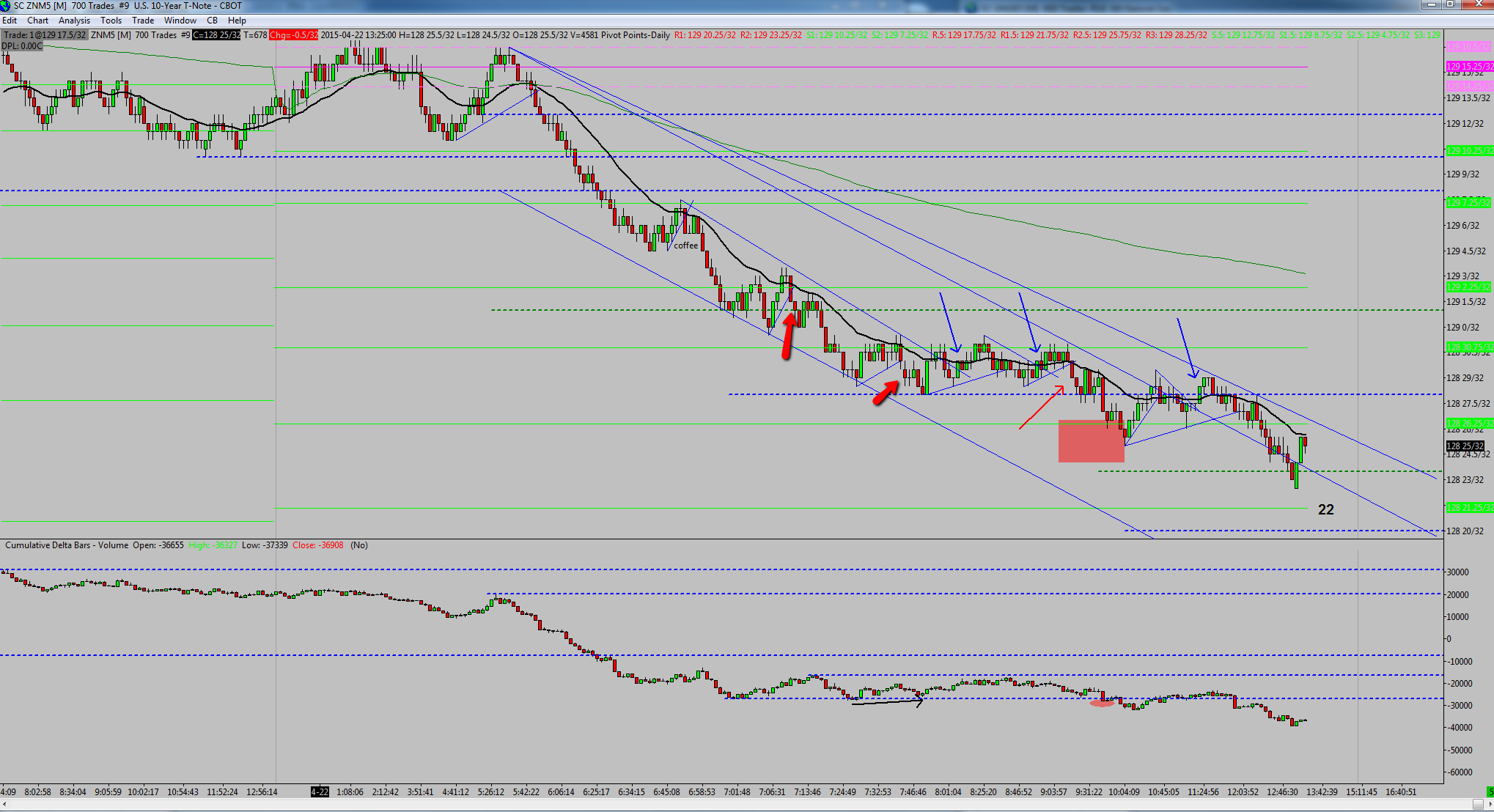1494x812 pixels.
Task: Click the 'Low: -37339' delta value
Action: click(x=265, y=545)
